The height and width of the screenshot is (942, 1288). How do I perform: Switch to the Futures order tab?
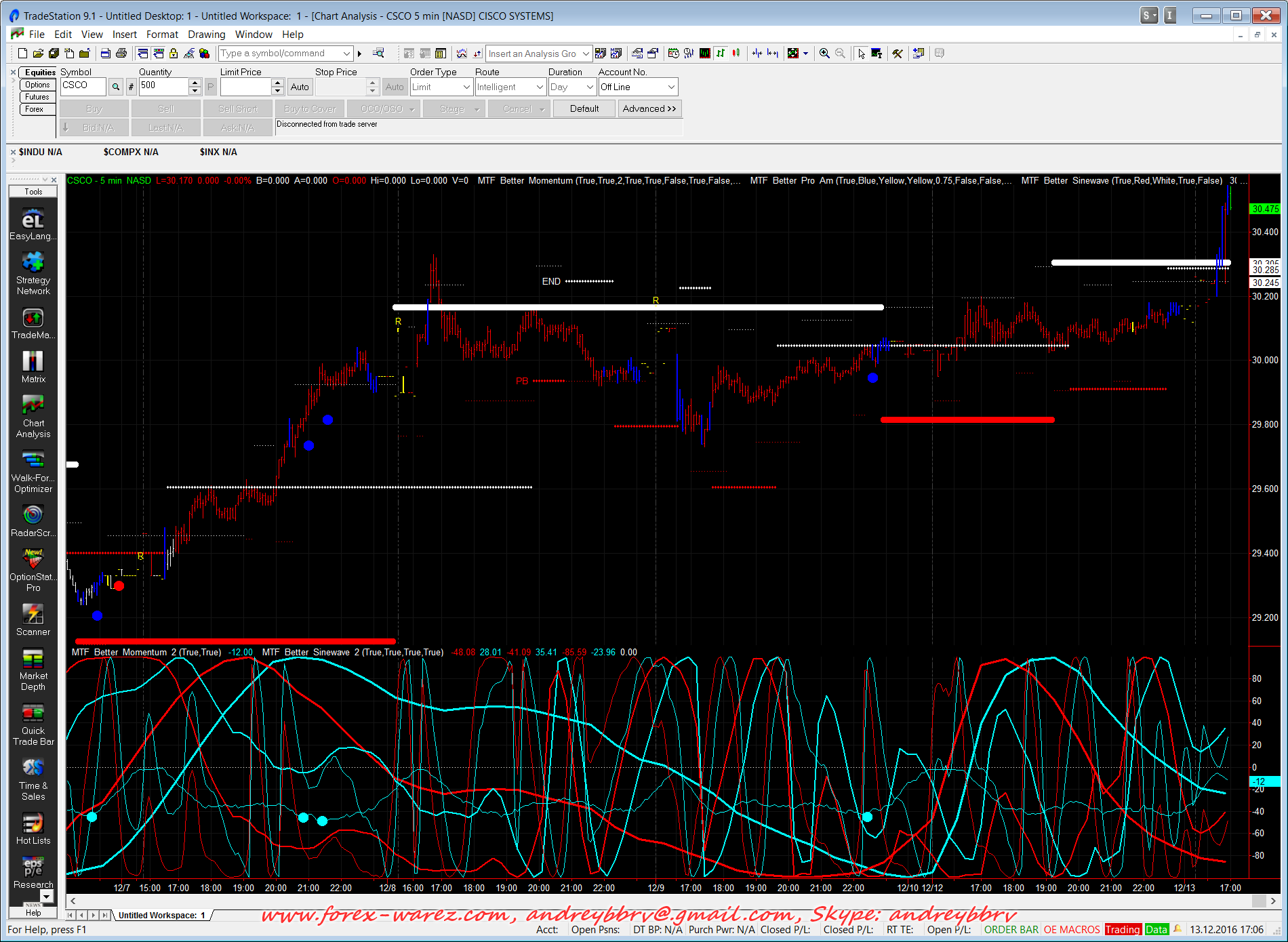point(37,97)
